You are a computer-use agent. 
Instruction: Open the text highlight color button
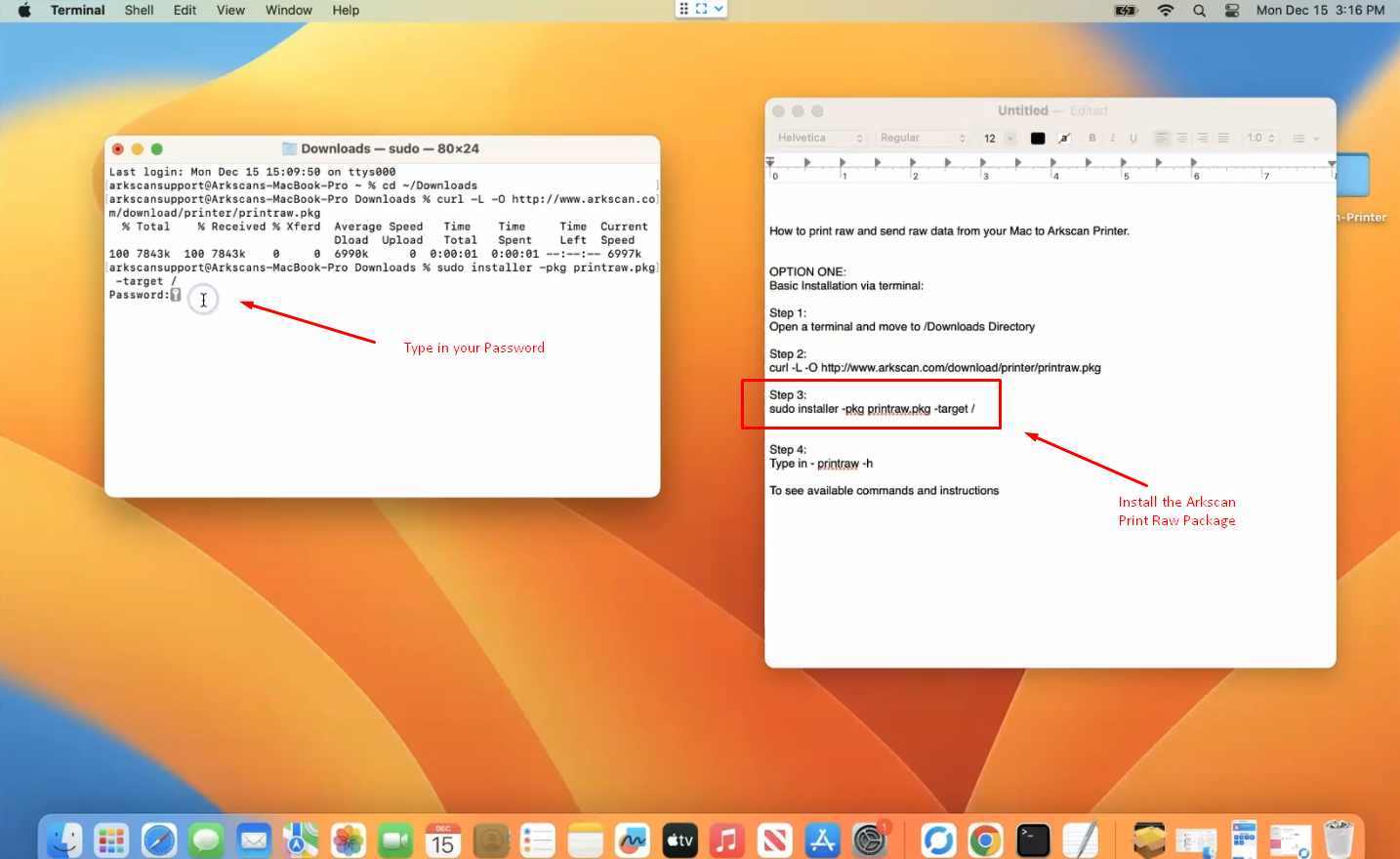[1064, 138]
